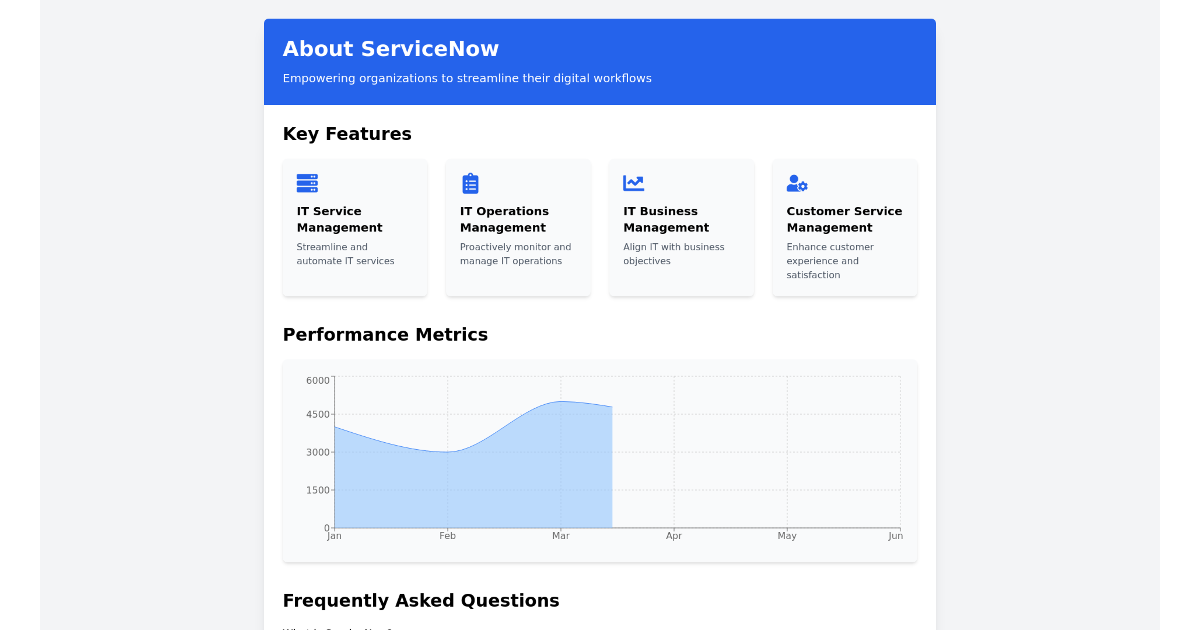The height and width of the screenshot is (630, 1200).
Task: Expand the What is ServiceNow question
Action: click(x=340, y=628)
